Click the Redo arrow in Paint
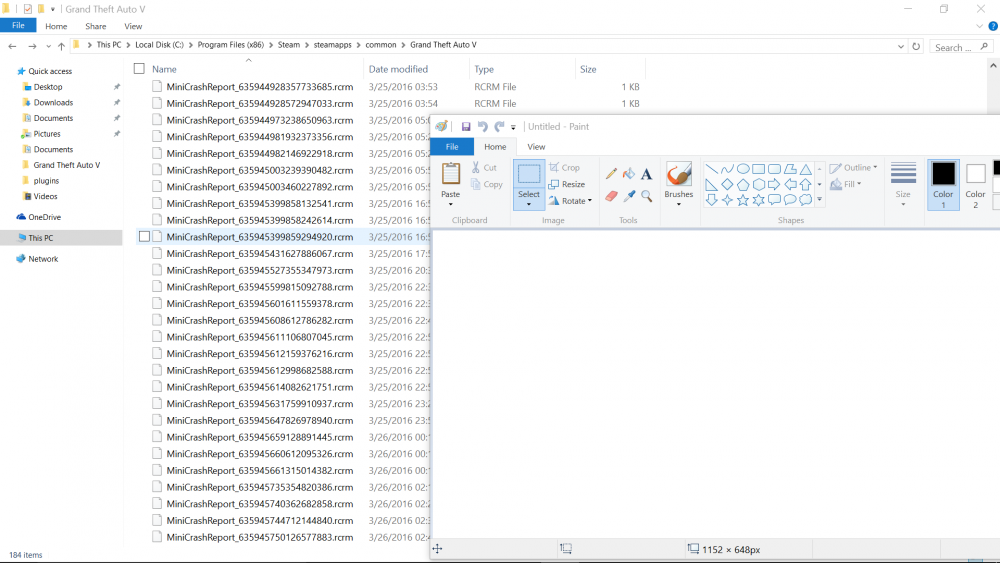 (x=499, y=127)
